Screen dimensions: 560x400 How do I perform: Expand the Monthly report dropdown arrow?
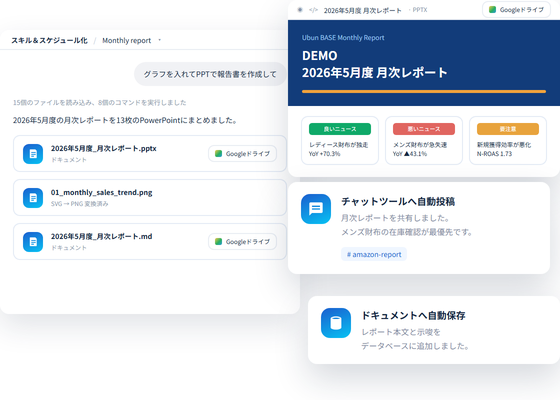click(160, 40)
